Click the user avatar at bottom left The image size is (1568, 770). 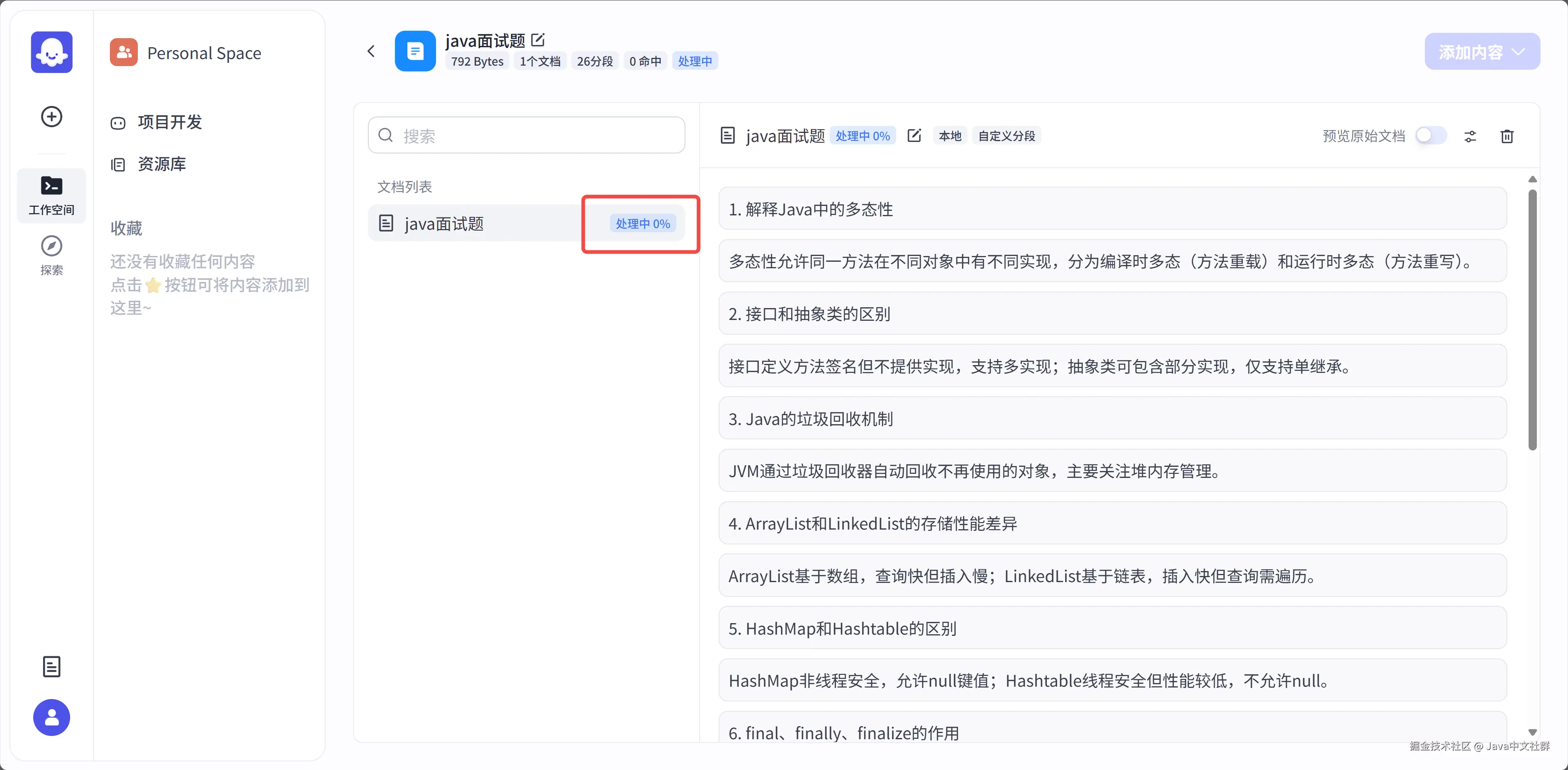[52, 717]
